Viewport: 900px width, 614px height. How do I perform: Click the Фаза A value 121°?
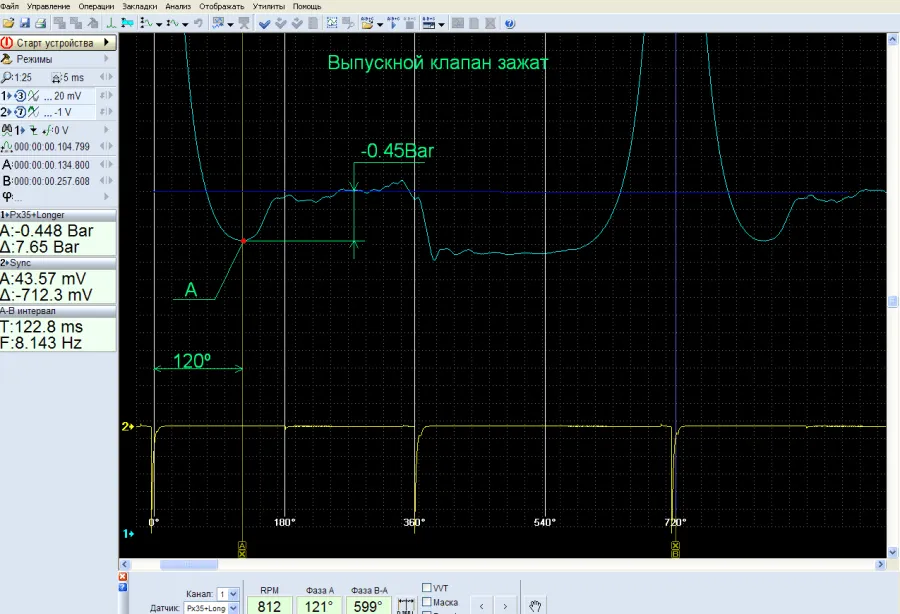click(319, 606)
